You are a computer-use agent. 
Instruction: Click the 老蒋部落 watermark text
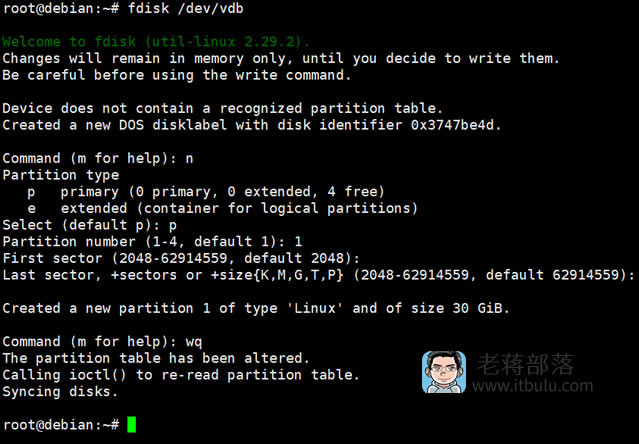pyautogui.click(x=524, y=364)
